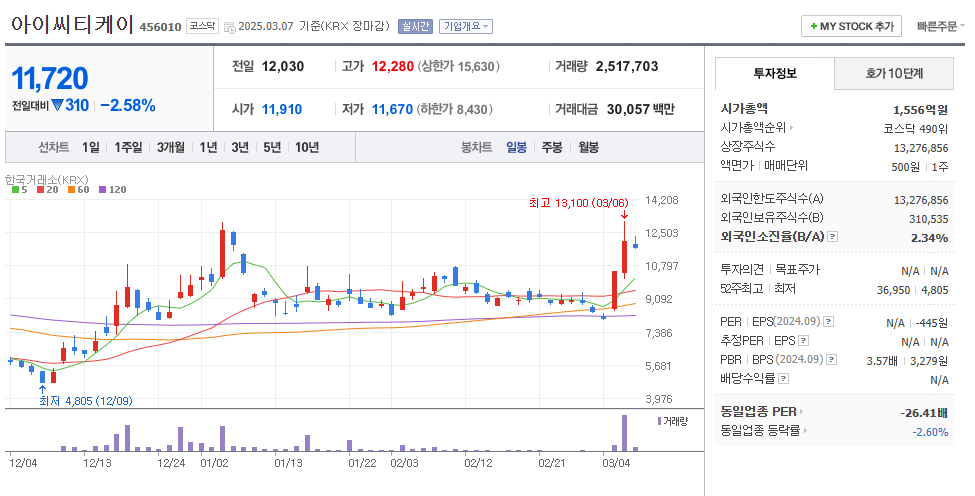The width and height of the screenshot is (975, 496).
Task: Click the market cap value 1,556억원
Action: pyautogui.click(x=920, y=110)
